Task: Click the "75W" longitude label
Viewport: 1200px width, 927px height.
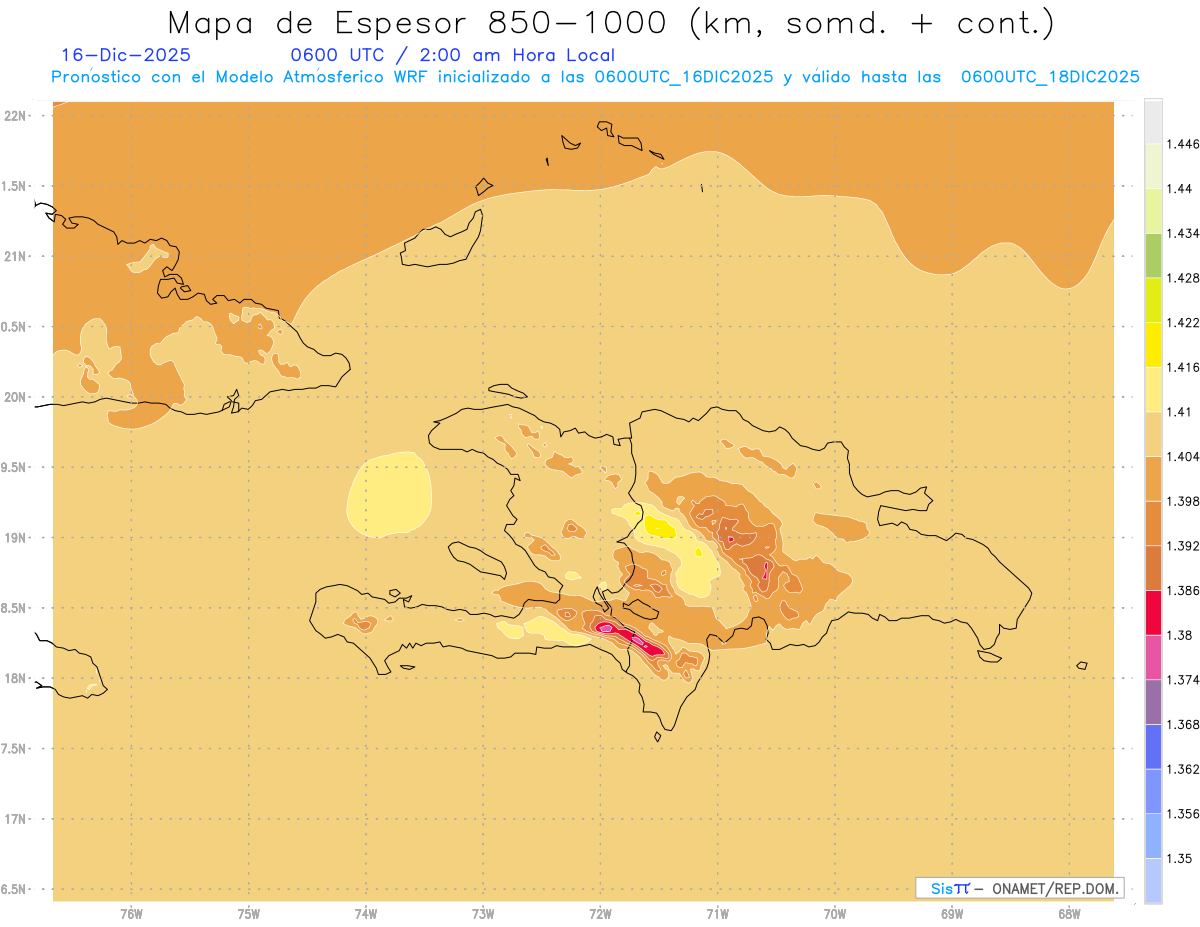Action: pyautogui.click(x=249, y=914)
